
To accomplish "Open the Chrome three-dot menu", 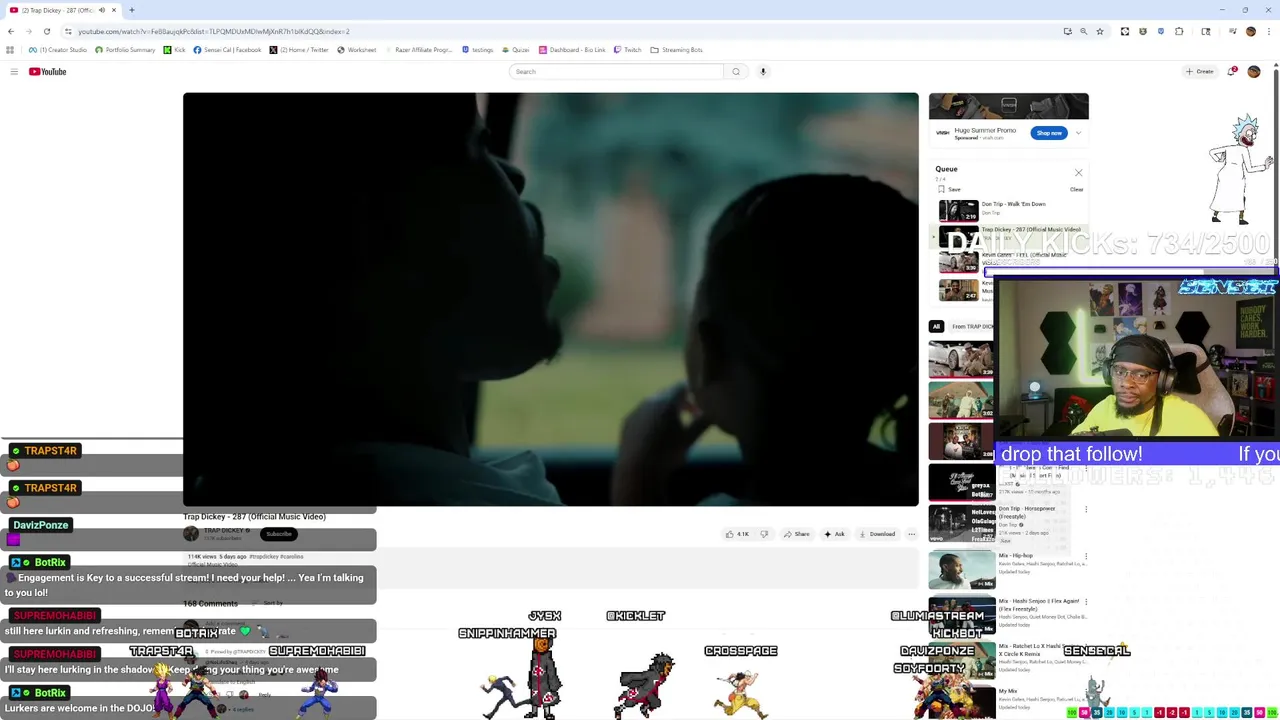I will (1268, 31).
